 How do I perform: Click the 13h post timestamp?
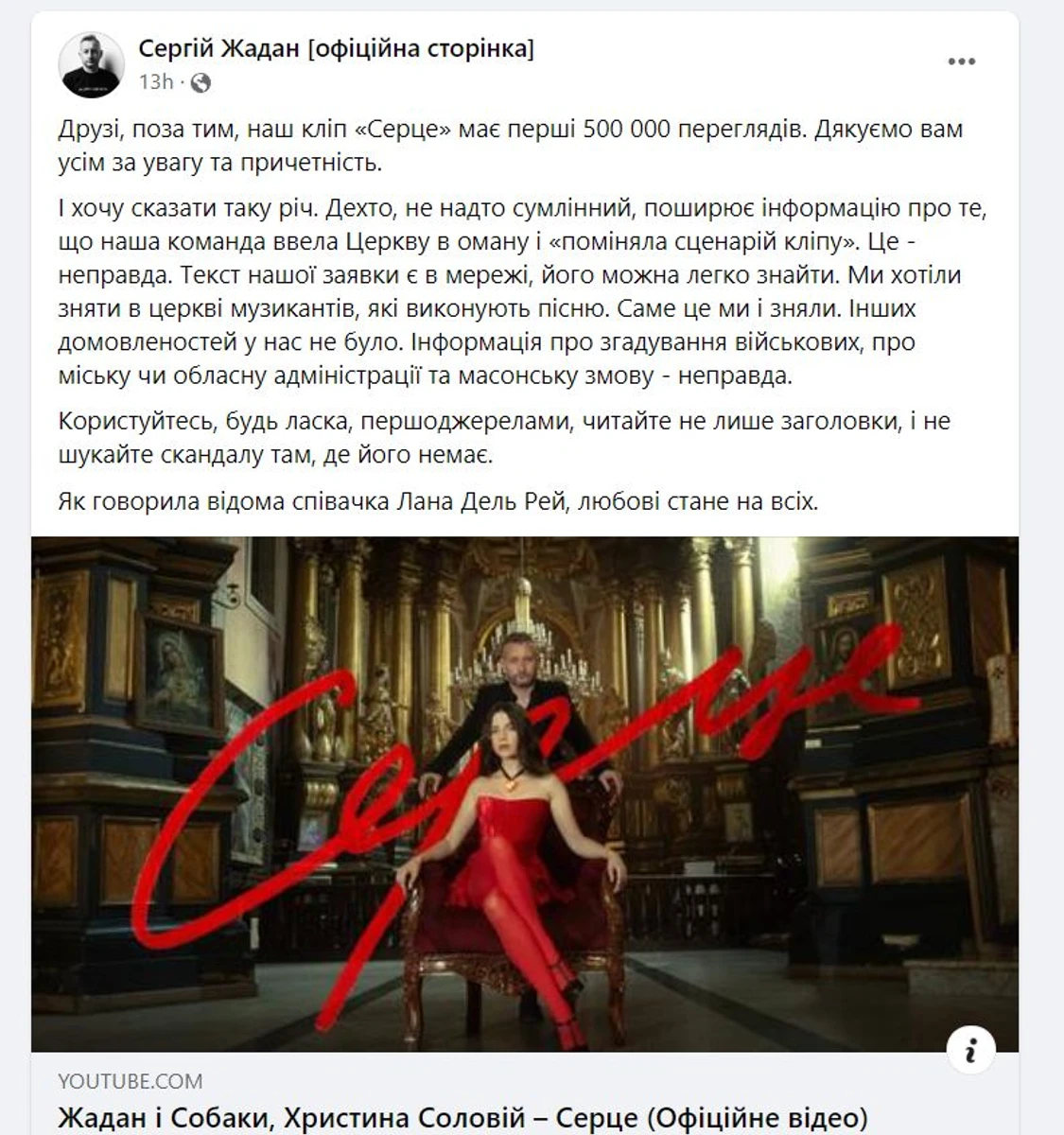coord(156,82)
